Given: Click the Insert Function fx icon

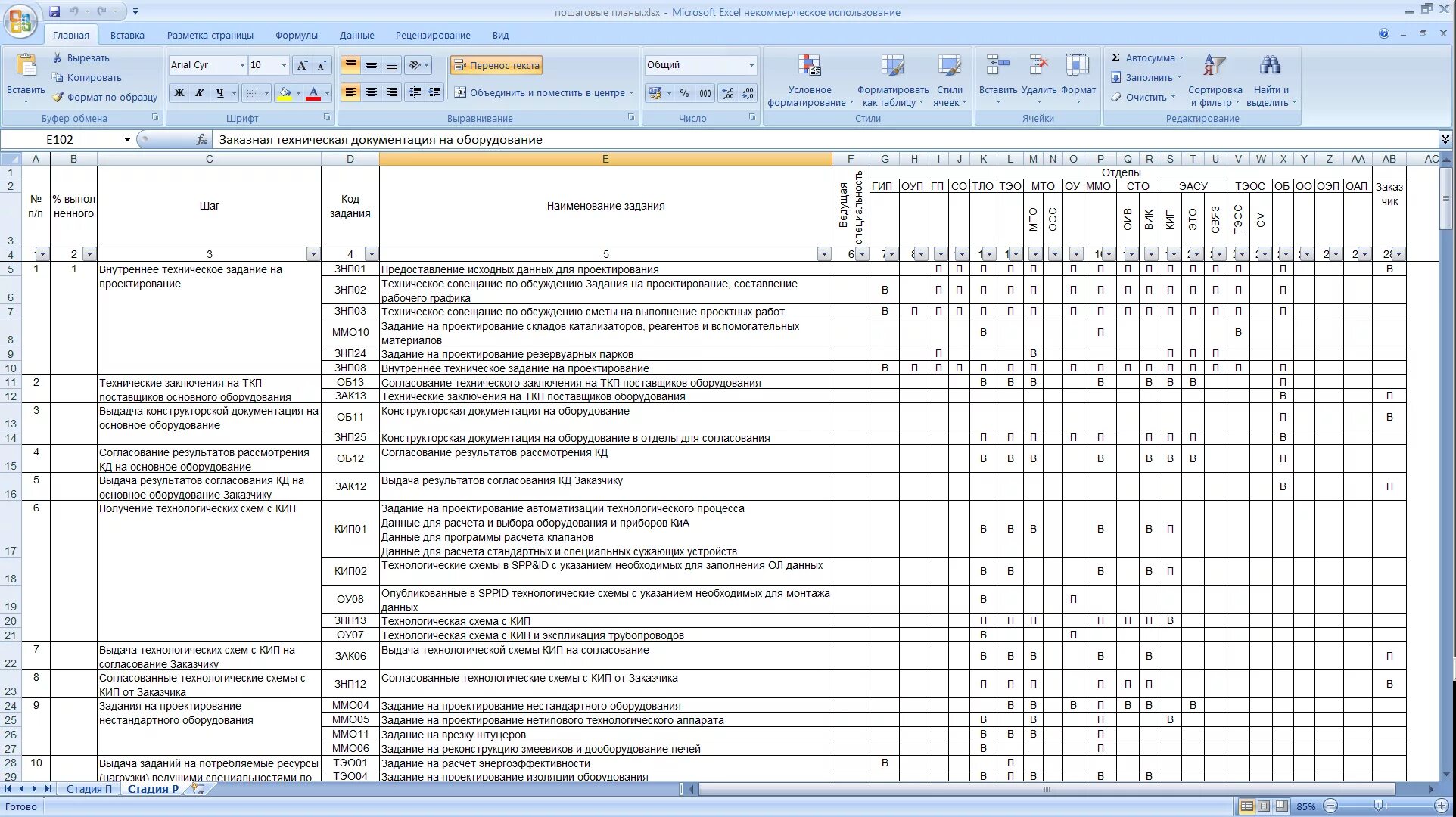Looking at the screenshot, I should point(201,139).
